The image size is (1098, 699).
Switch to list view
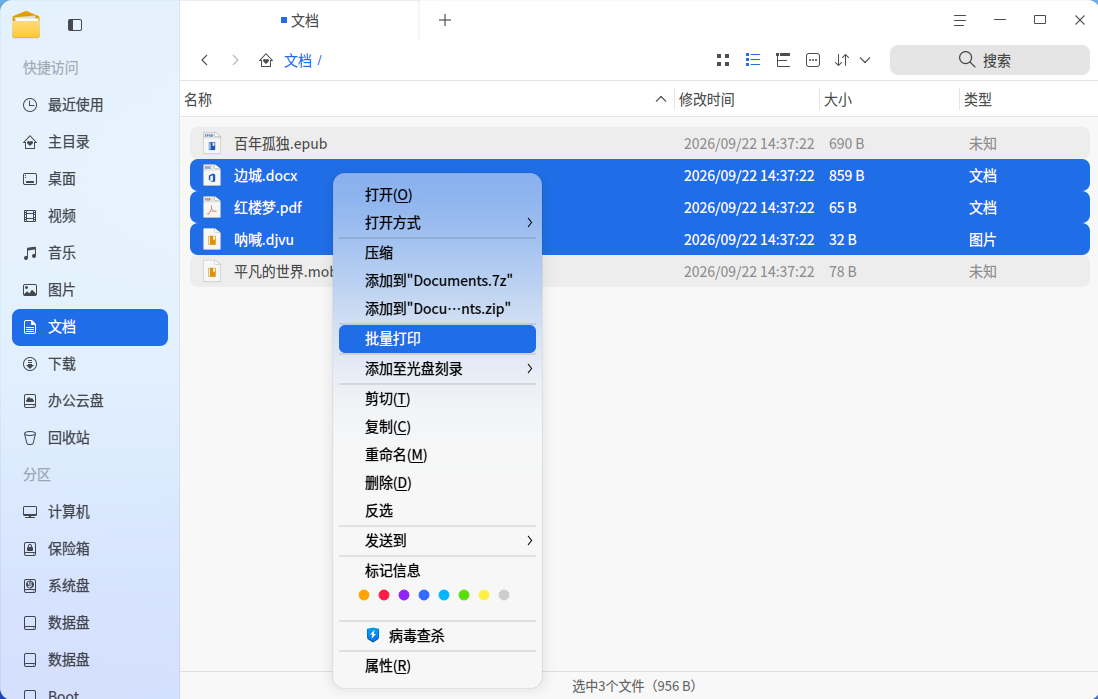[x=753, y=60]
